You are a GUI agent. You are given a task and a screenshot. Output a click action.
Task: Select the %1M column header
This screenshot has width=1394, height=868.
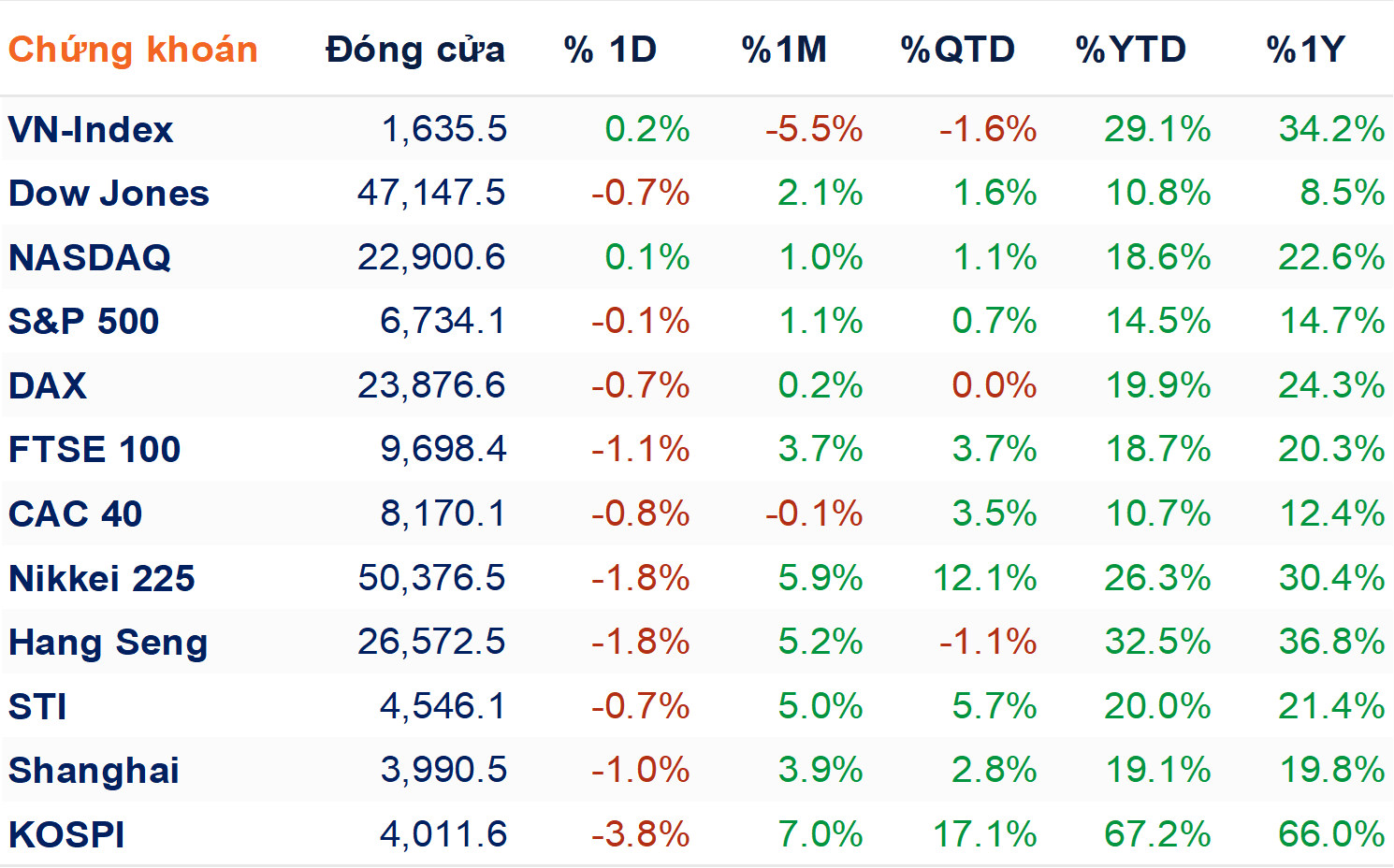coord(784,50)
